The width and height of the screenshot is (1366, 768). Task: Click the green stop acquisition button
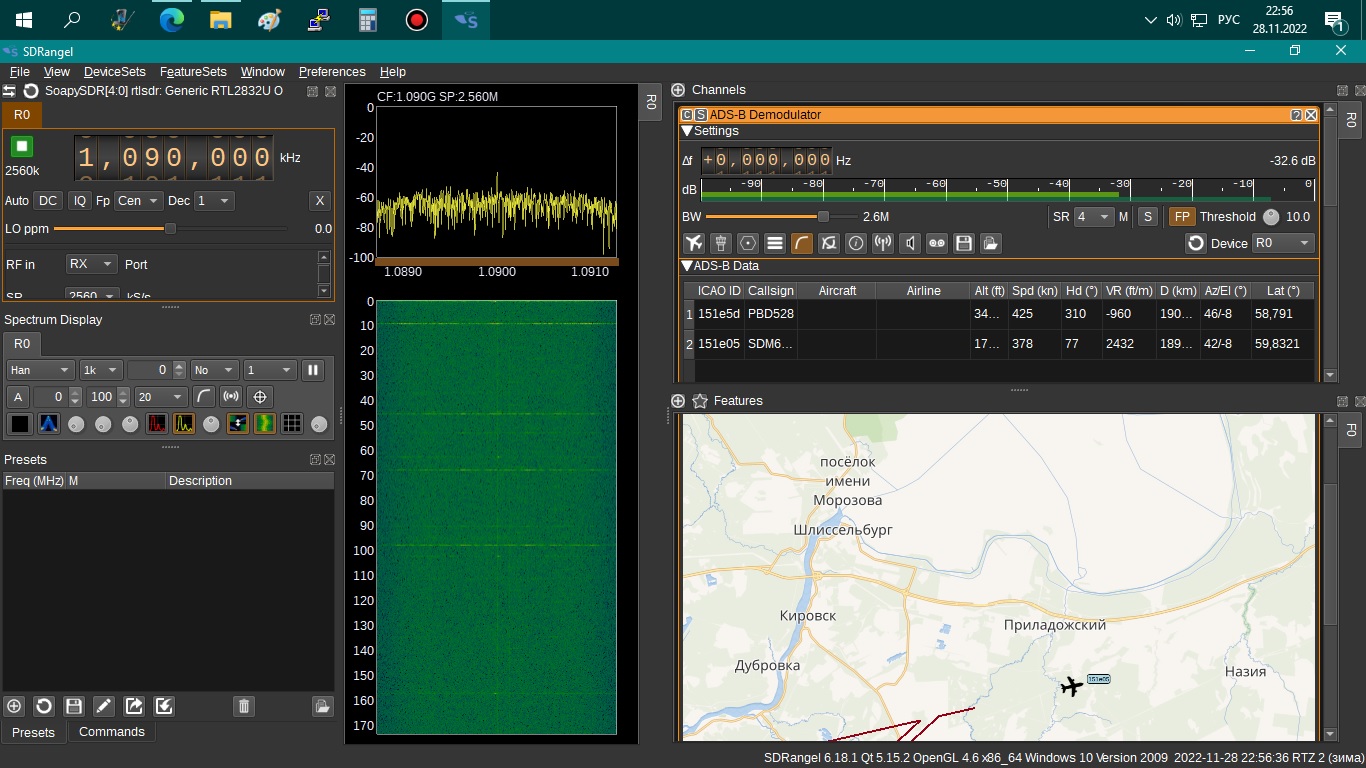(x=22, y=147)
